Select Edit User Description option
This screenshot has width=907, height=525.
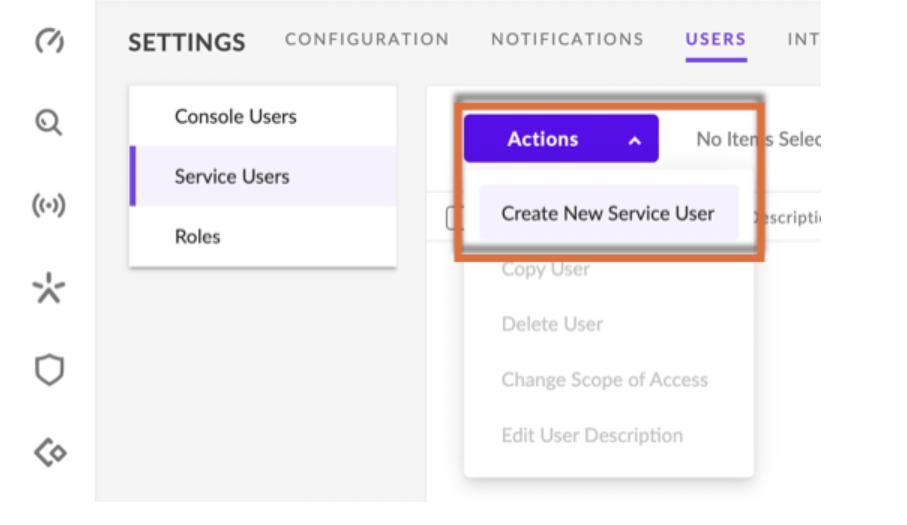click(592, 436)
